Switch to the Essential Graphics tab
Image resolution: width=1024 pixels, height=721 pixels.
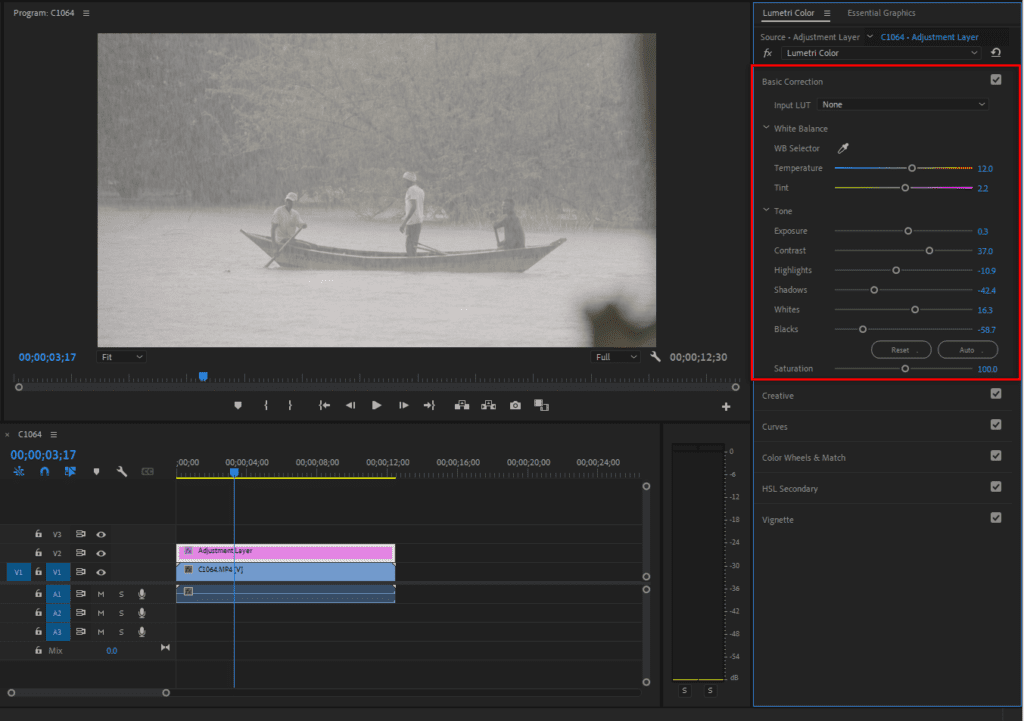881,13
